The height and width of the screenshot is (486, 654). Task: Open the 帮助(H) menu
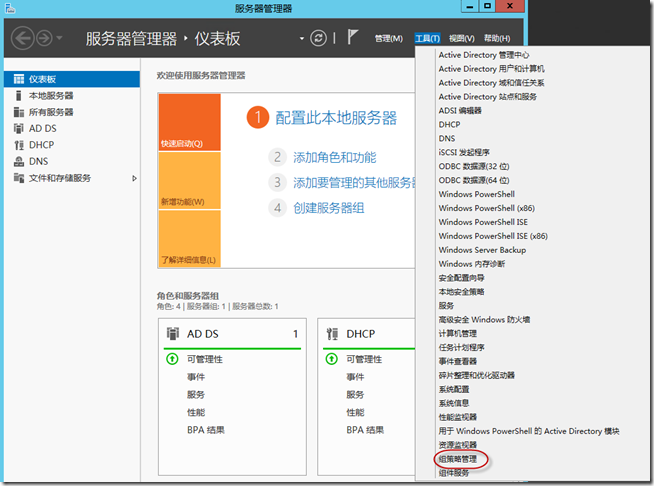(x=497, y=38)
